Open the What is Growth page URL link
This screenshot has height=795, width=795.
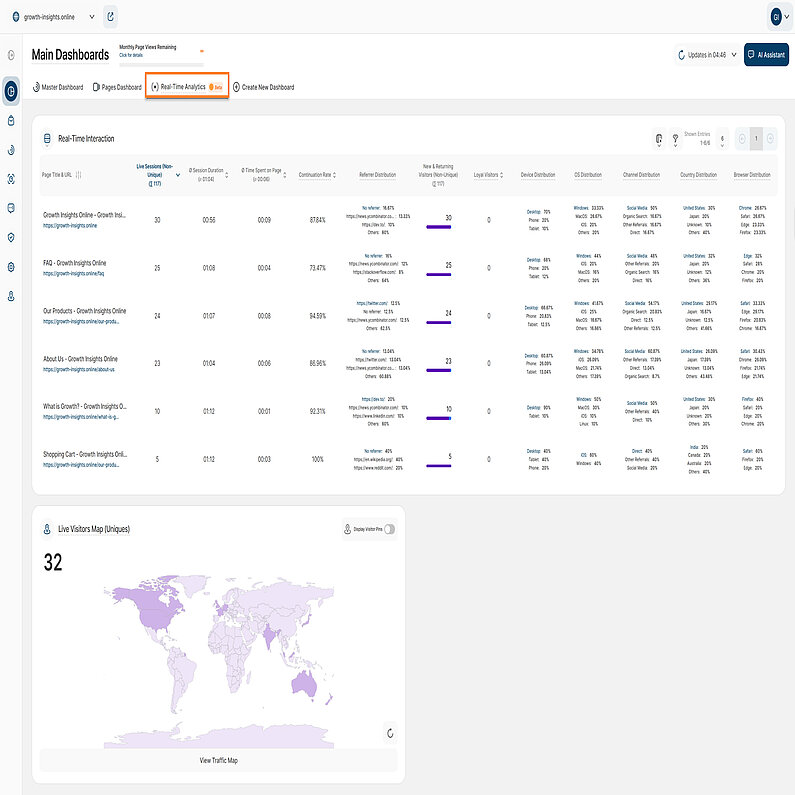pos(81,417)
